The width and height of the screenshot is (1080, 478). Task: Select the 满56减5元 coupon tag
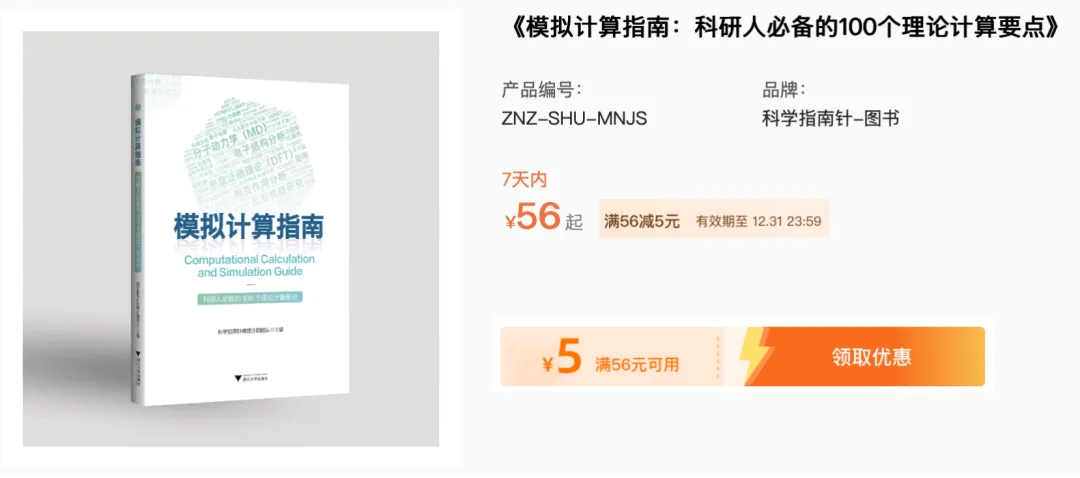pyautogui.click(x=642, y=222)
